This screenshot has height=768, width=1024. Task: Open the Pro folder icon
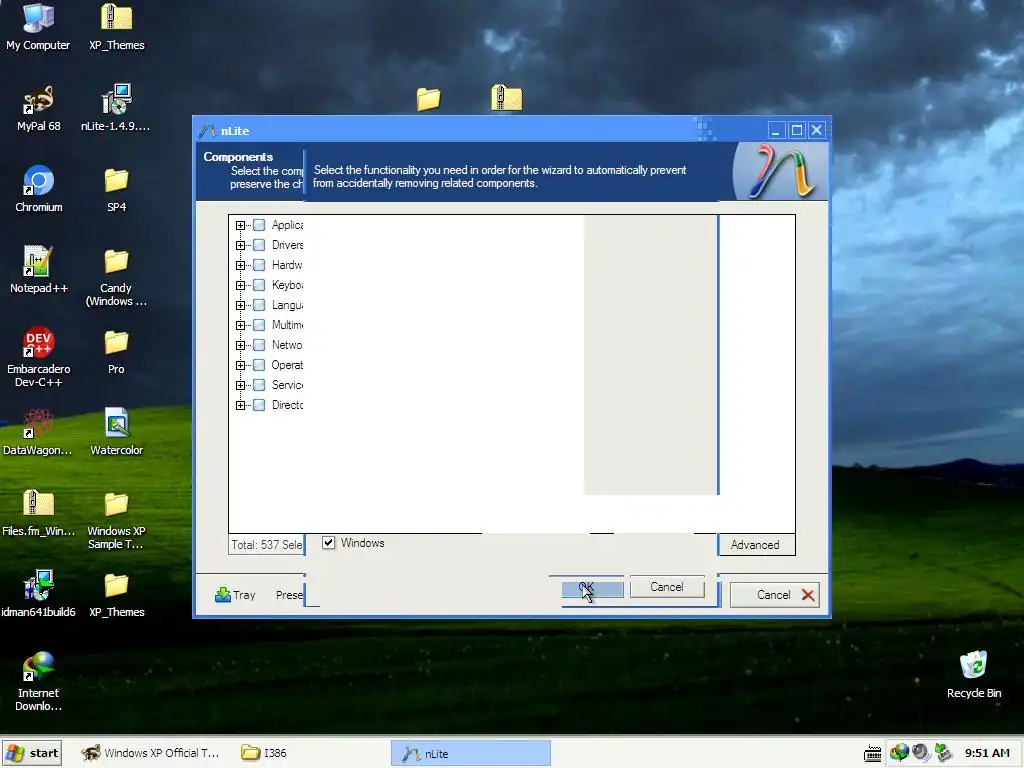tap(116, 351)
